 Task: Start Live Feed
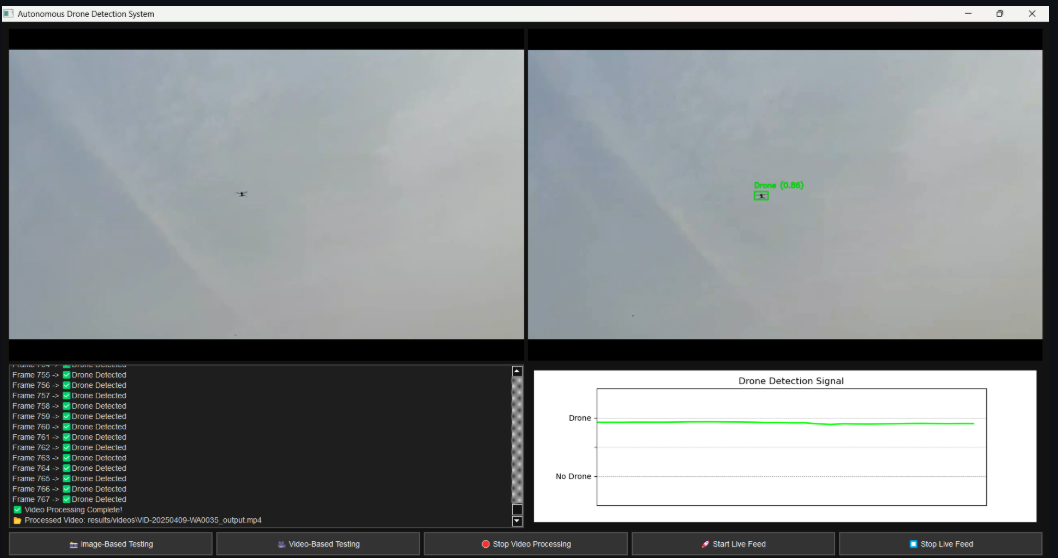[733, 544]
